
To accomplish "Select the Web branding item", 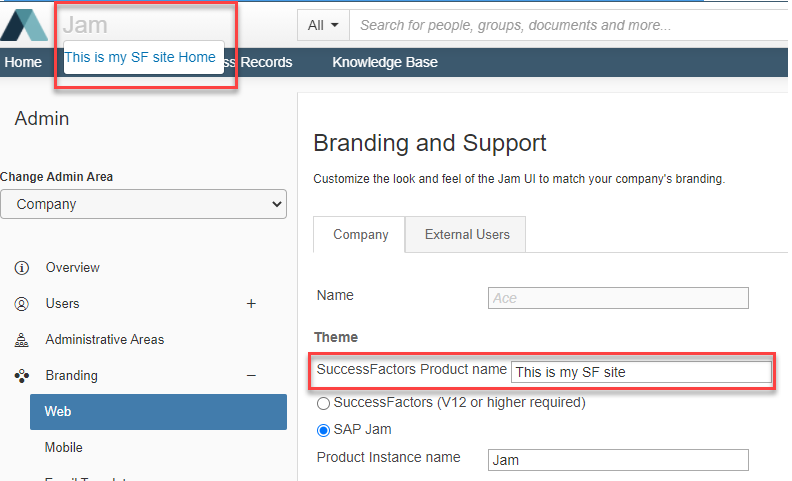I will (x=158, y=412).
